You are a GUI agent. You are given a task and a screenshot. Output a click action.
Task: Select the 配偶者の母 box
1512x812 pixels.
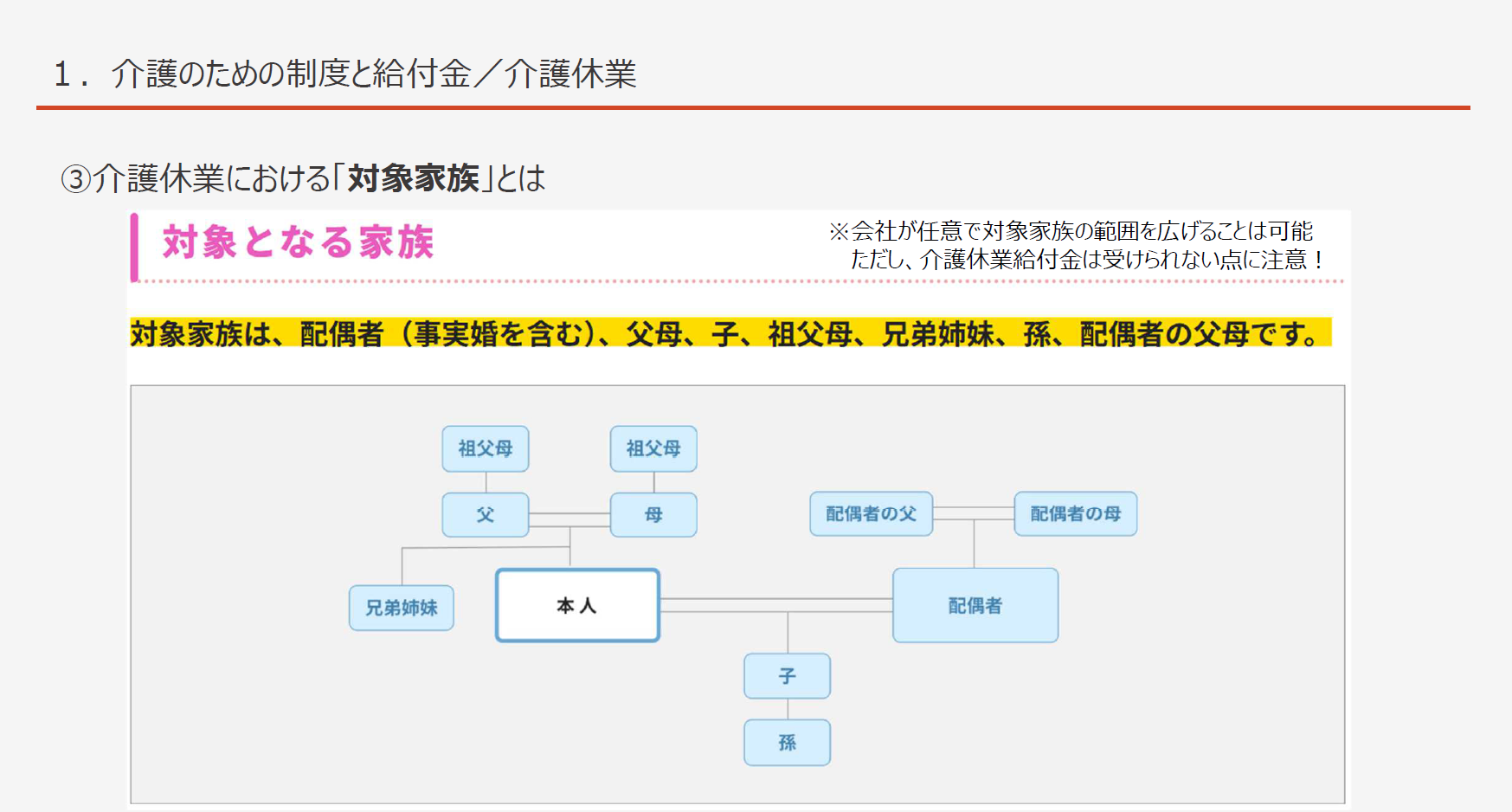pyautogui.click(x=1075, y=514)
